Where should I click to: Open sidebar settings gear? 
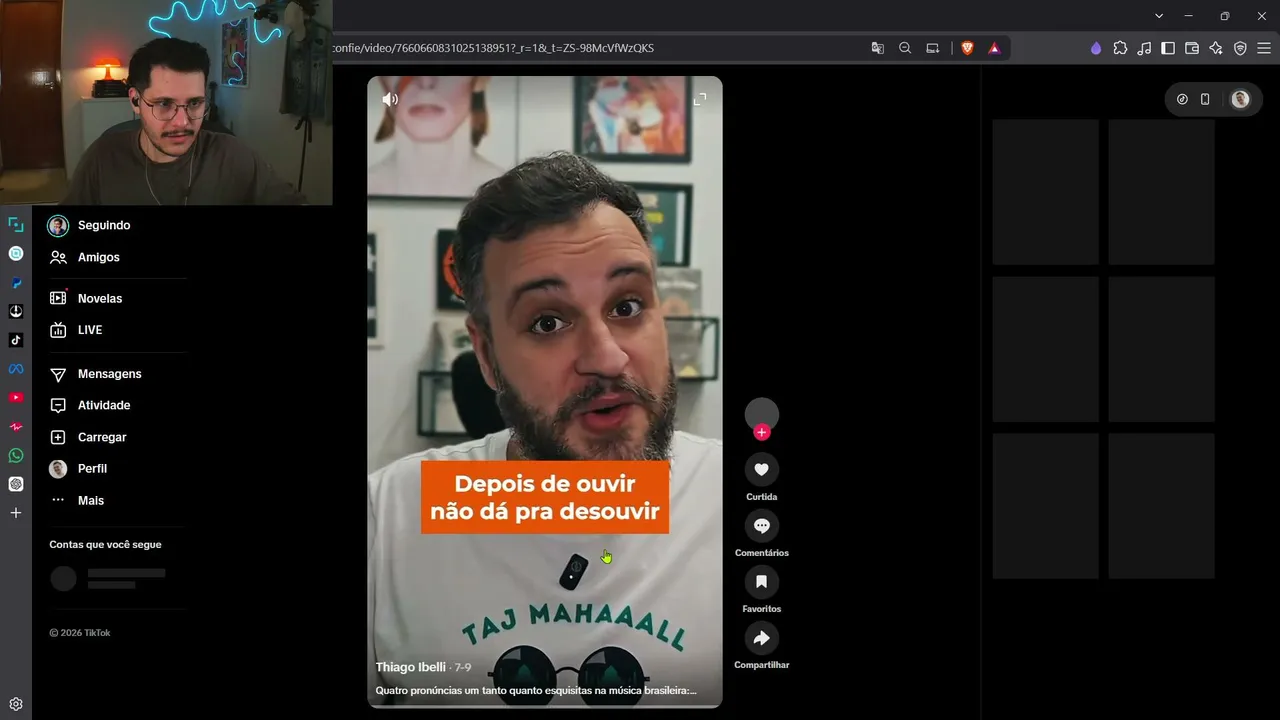pyautogui.click(x=16, y=704)
